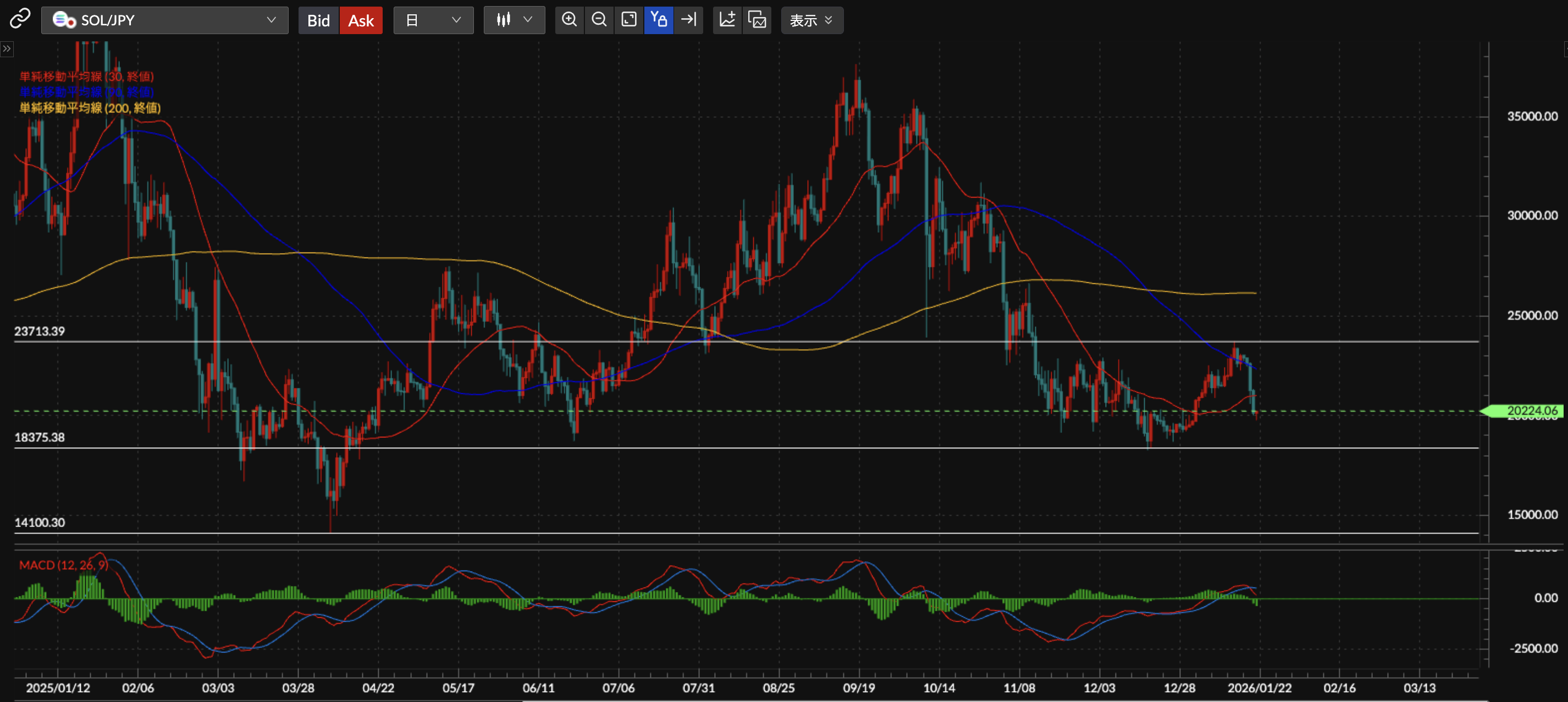This screenshot has height=702, width=1568.
Task: Toggle the Y-axis lock button
Action: coord(659,20)
